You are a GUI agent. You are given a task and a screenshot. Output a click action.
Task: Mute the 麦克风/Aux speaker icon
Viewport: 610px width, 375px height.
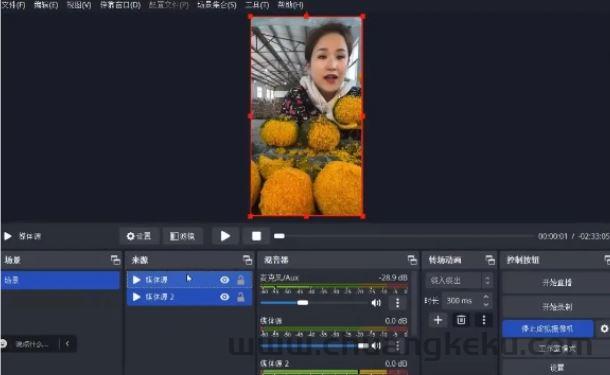(376, 303)
